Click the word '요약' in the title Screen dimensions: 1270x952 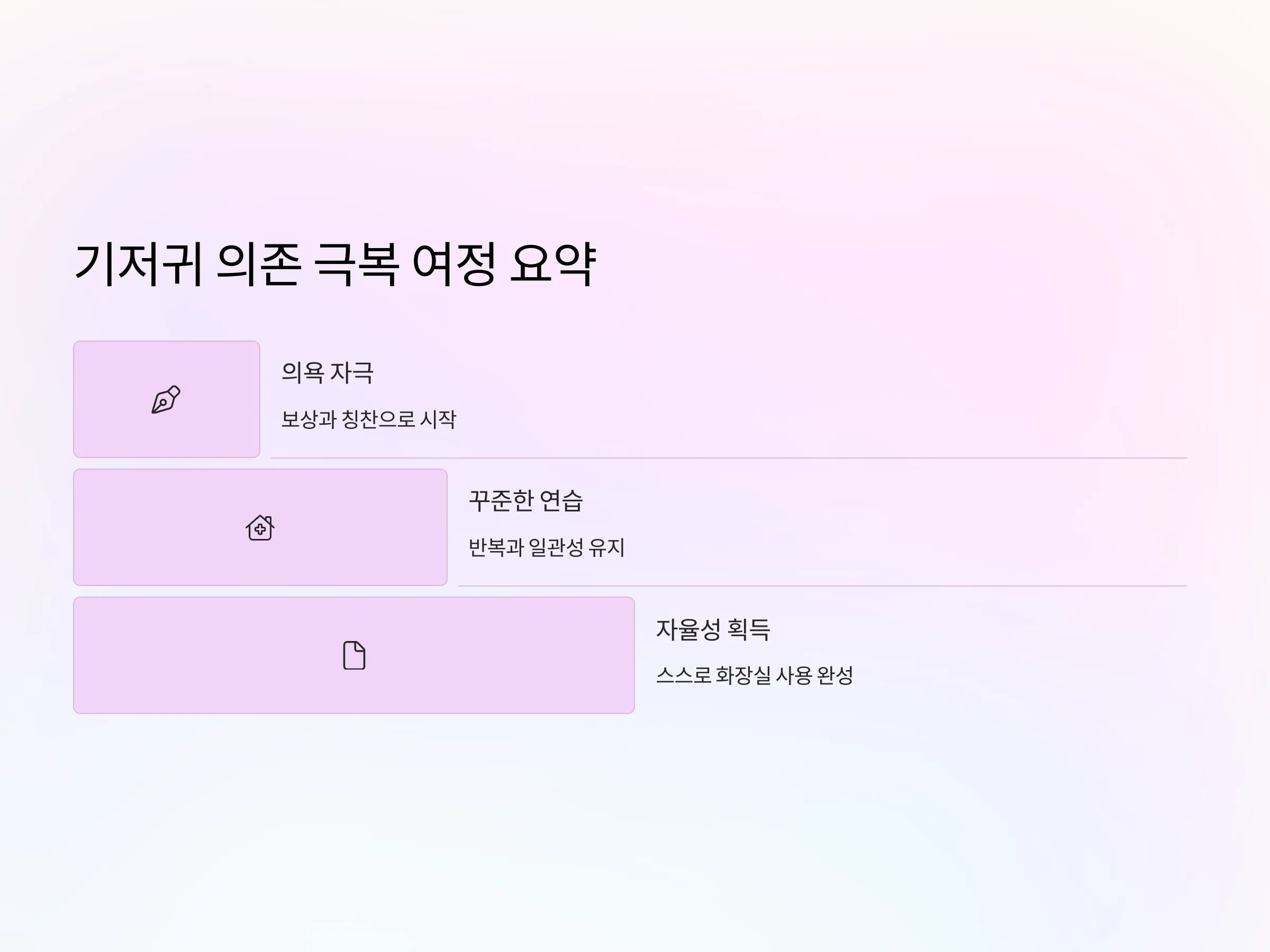554,264
